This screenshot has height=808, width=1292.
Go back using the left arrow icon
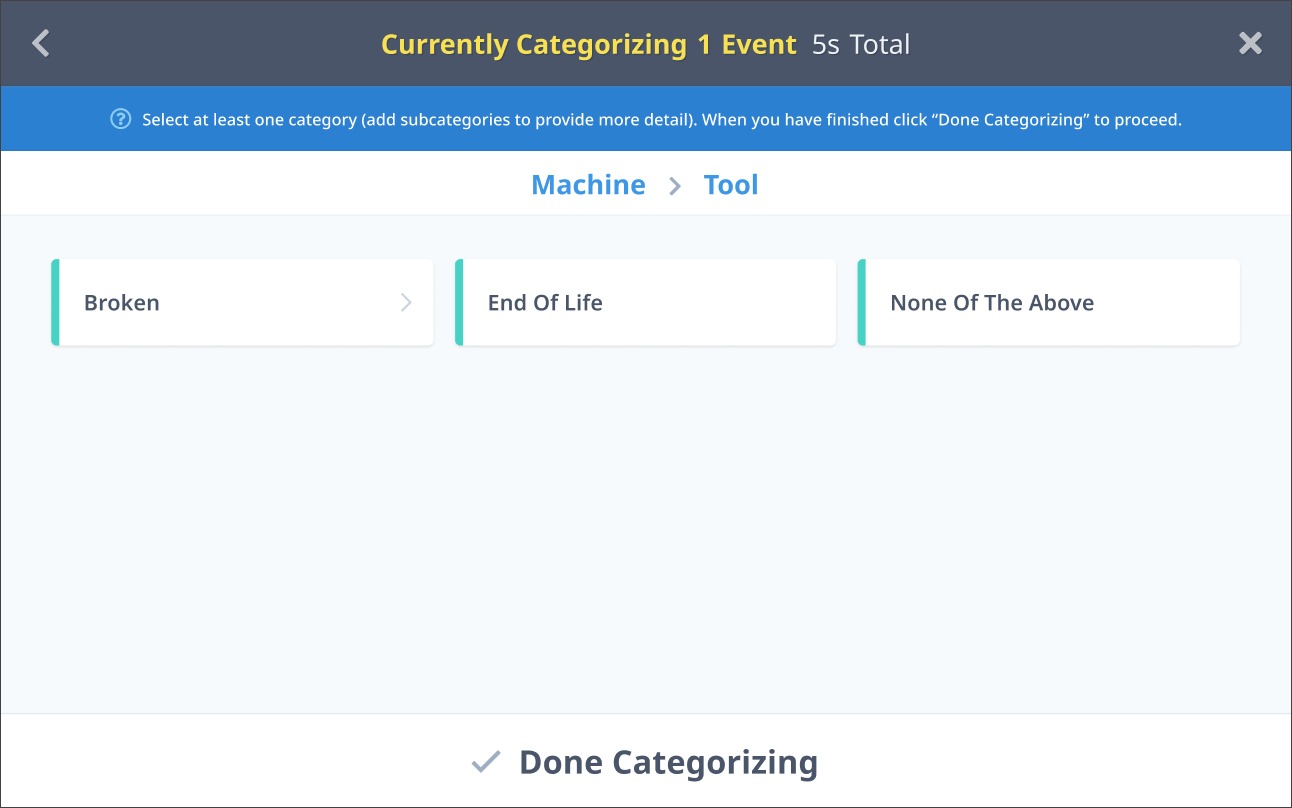[40, 43]
